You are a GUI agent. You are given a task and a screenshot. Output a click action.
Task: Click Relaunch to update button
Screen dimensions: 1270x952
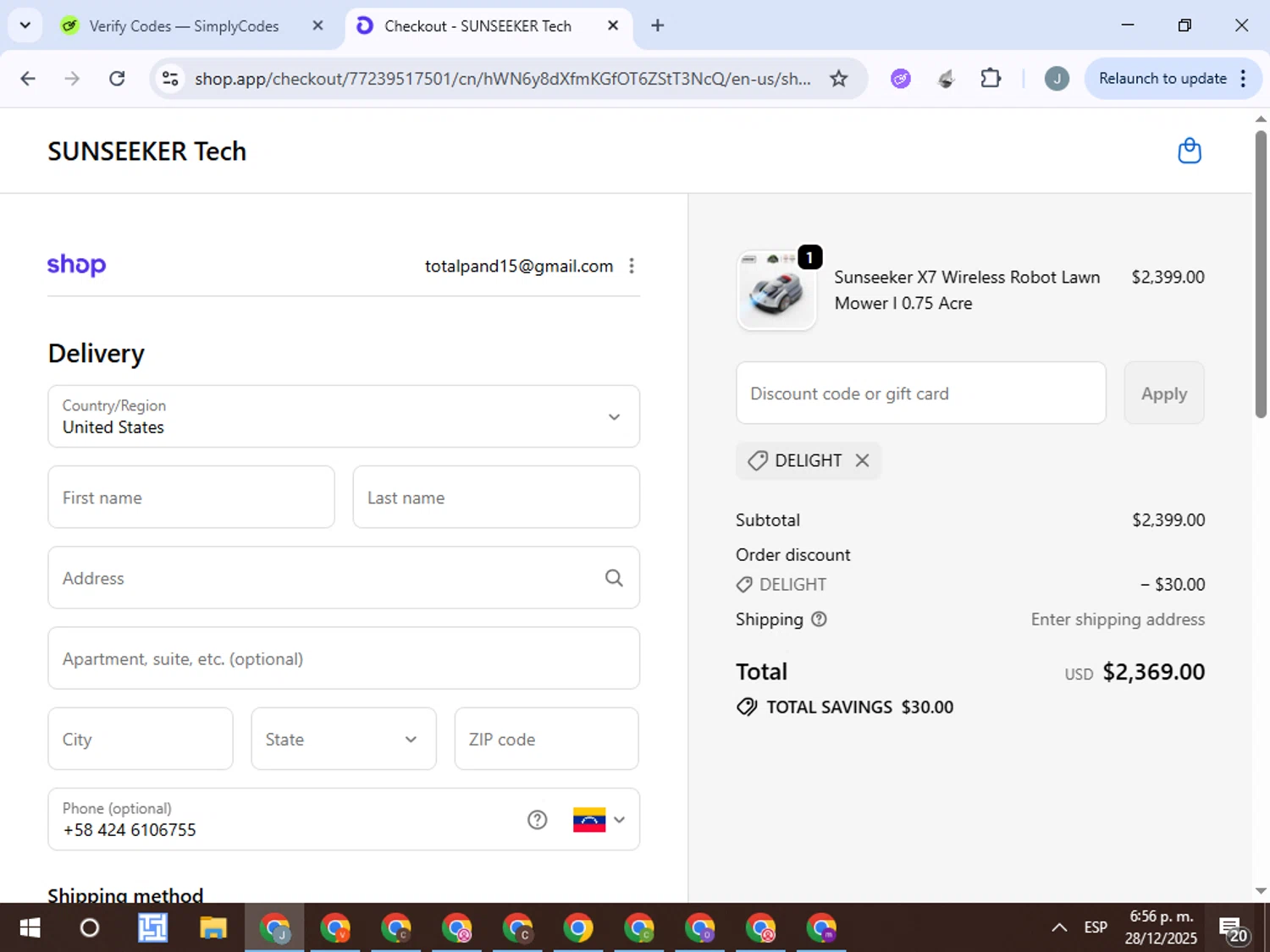1162,79
